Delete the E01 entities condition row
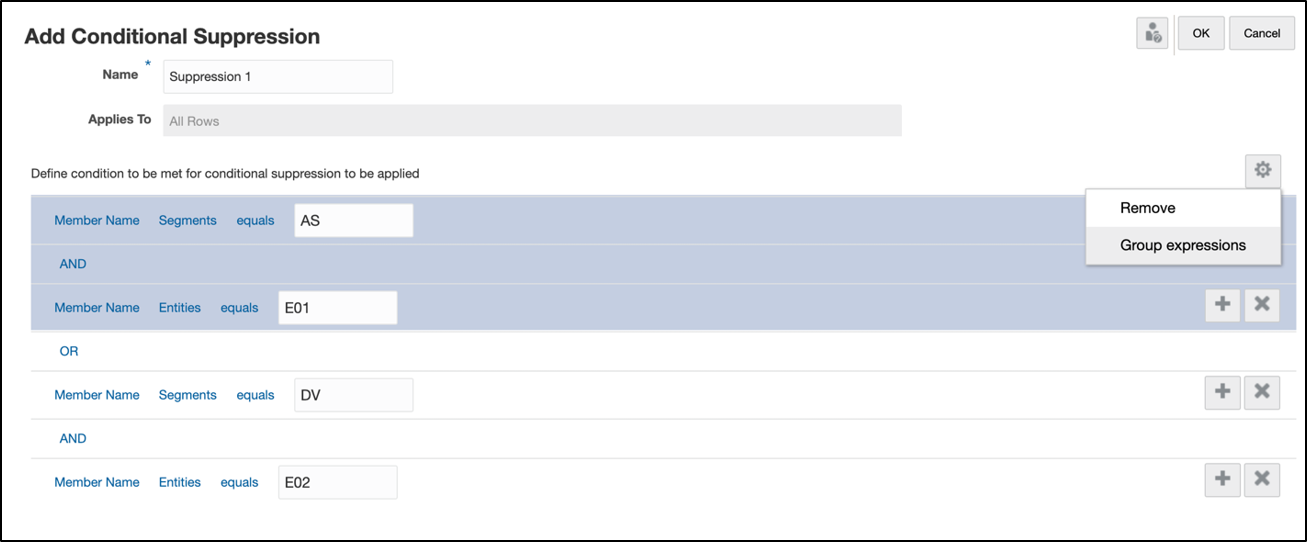 [x=1261, y=305]
